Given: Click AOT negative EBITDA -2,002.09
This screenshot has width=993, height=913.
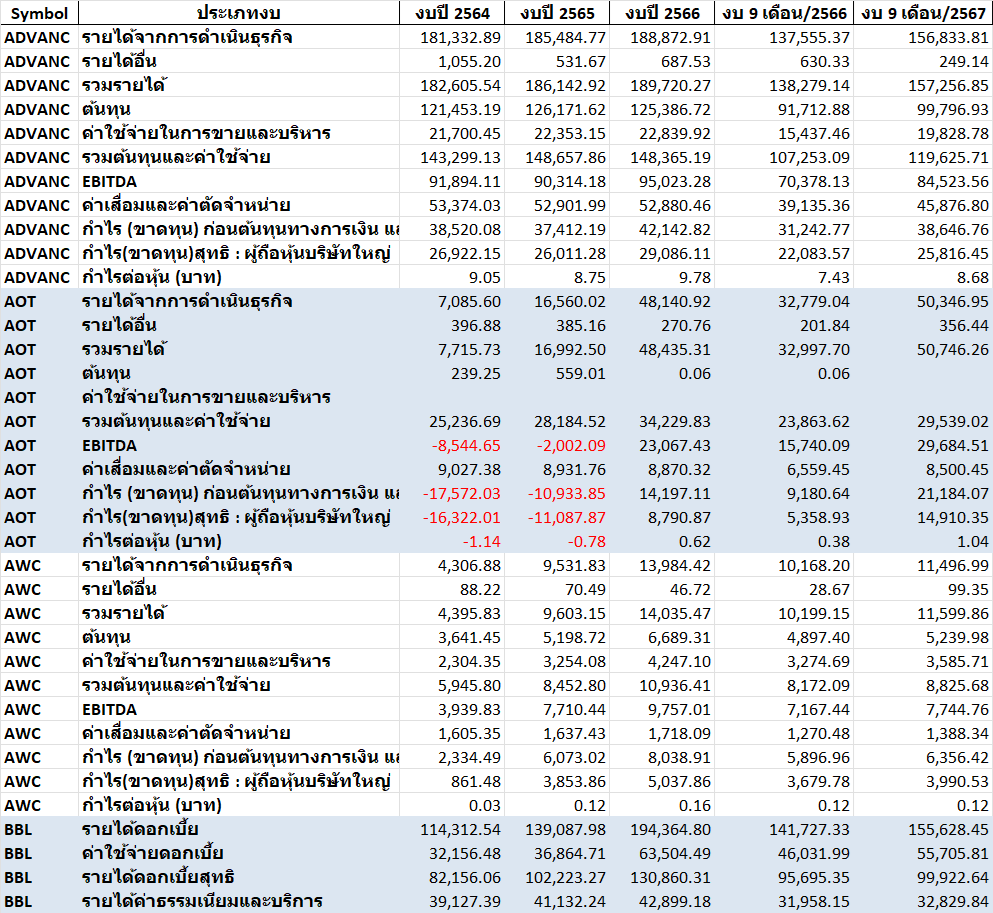Looking at the screenshot, I should click(x=571, y=446).
